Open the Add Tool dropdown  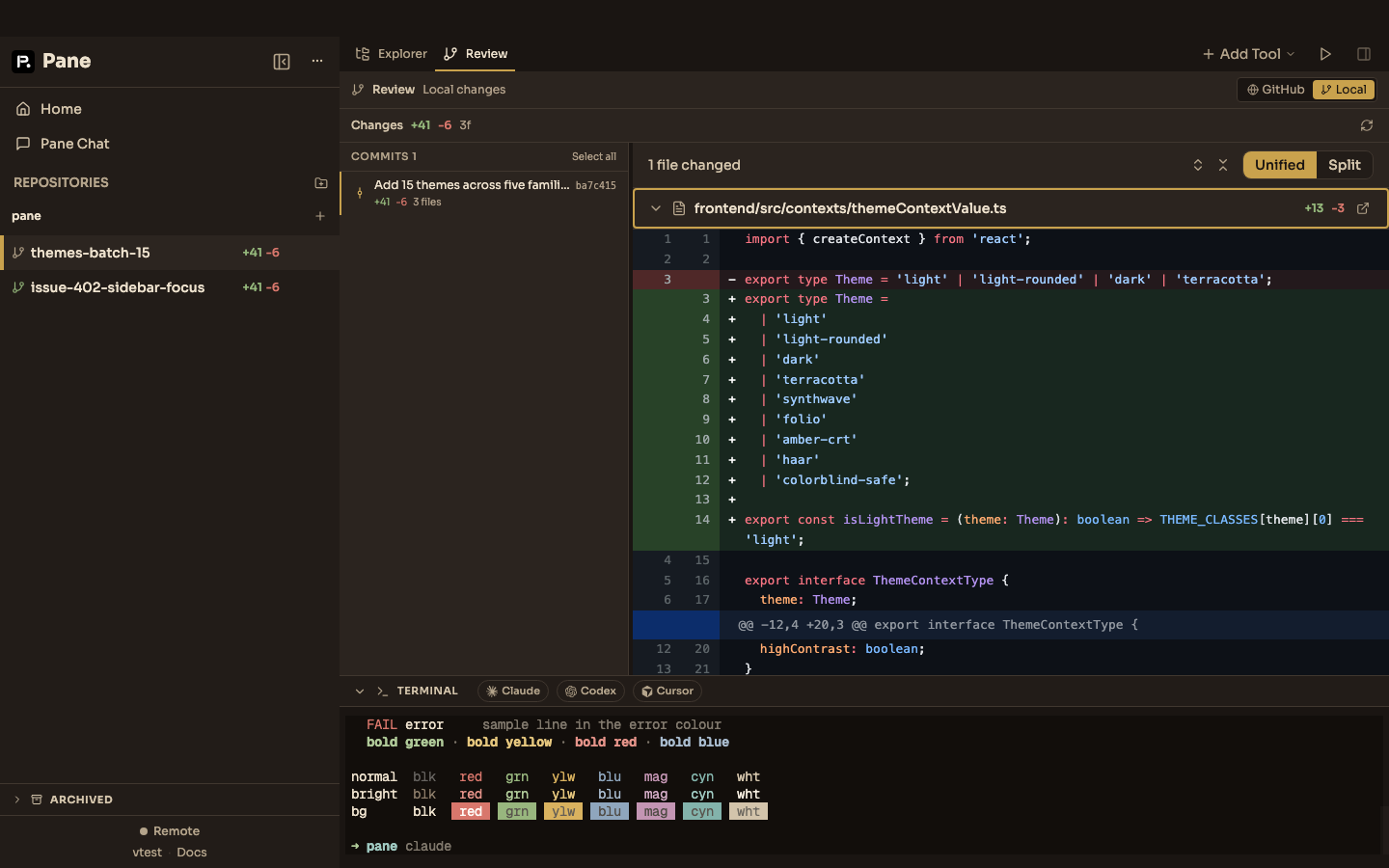click(1248, 54)
